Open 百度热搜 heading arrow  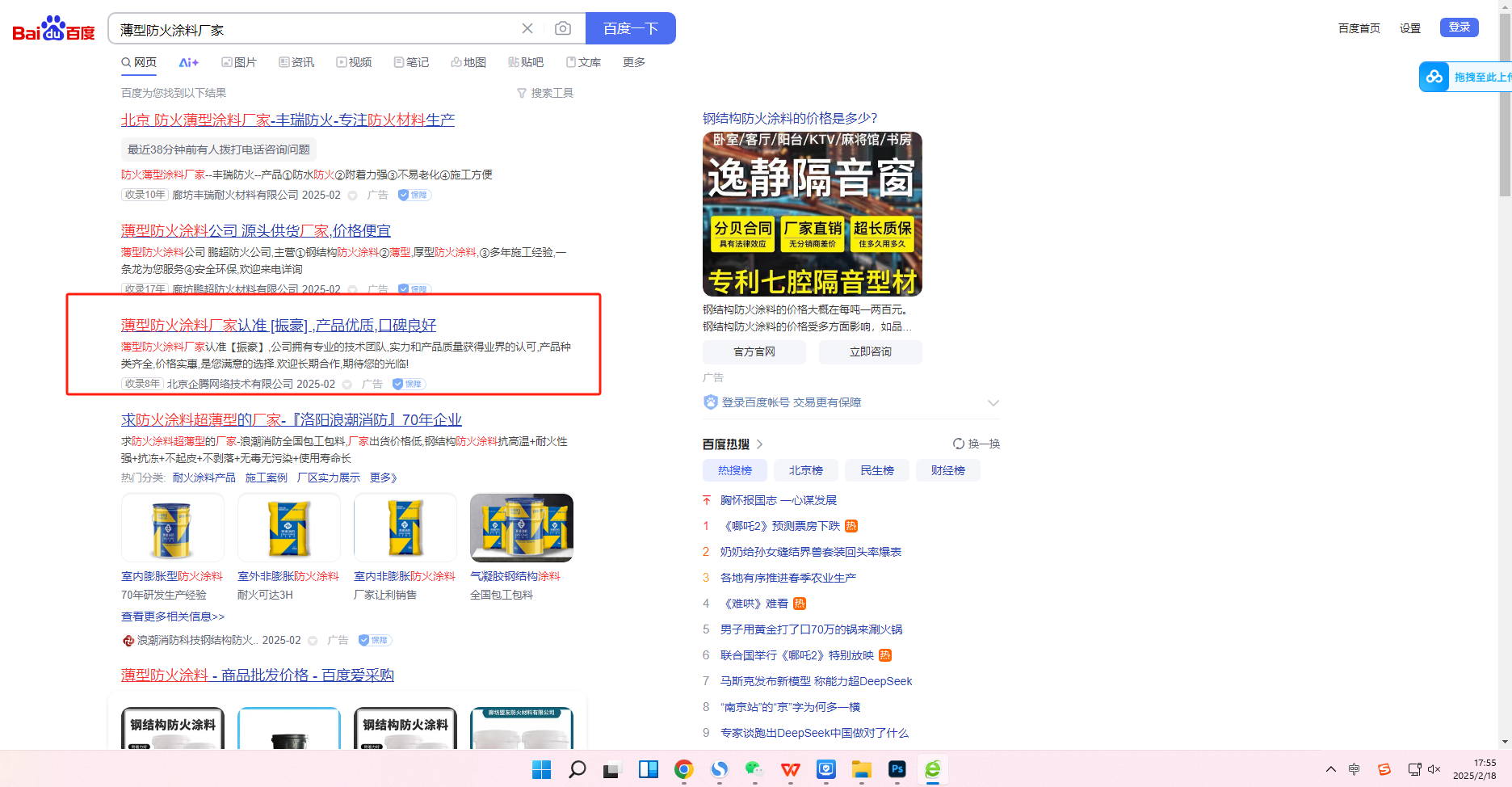[759, 444]
